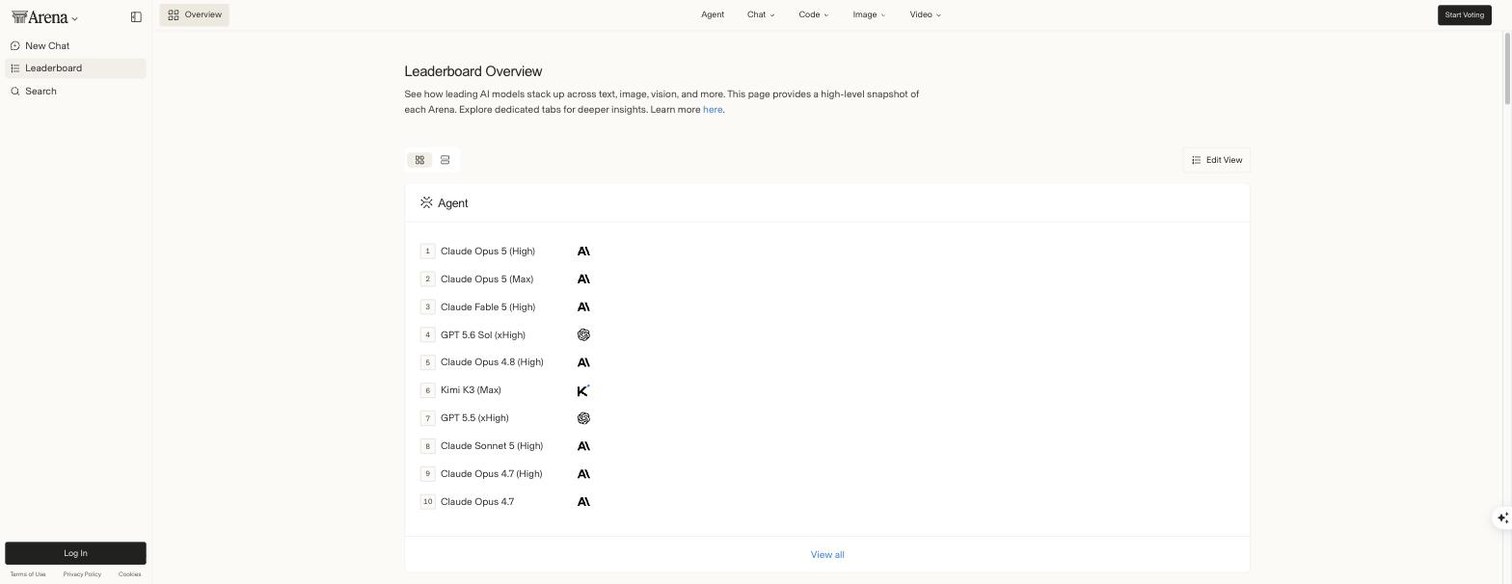Click the Leaderboard list icon
The height and width of the screenshot is (584, 1512).
coord(15,68)
